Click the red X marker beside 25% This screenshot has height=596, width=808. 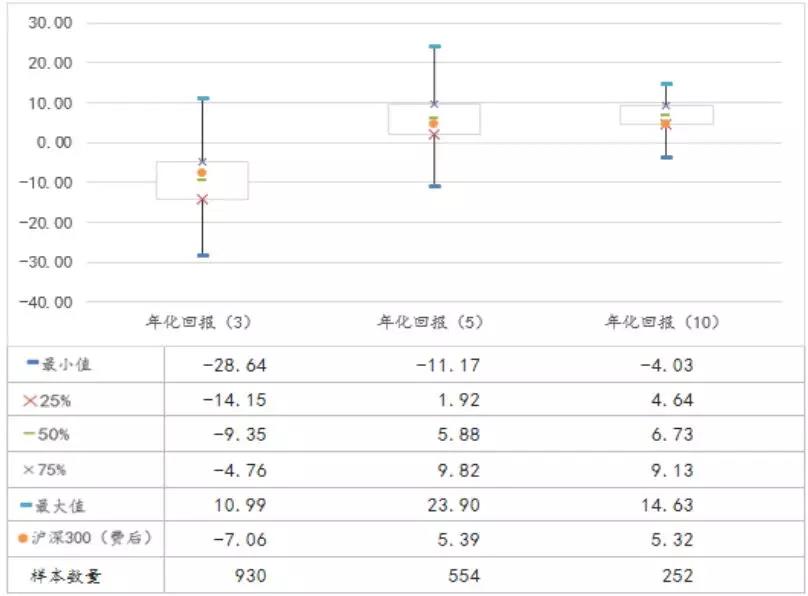coord(30,400)
